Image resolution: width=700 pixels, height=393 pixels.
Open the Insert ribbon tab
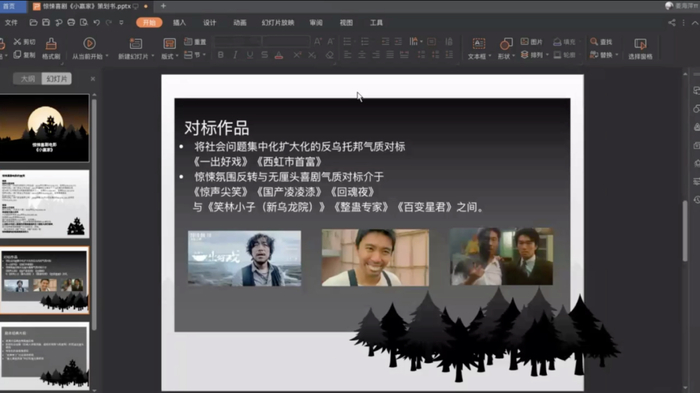point(179,23)
